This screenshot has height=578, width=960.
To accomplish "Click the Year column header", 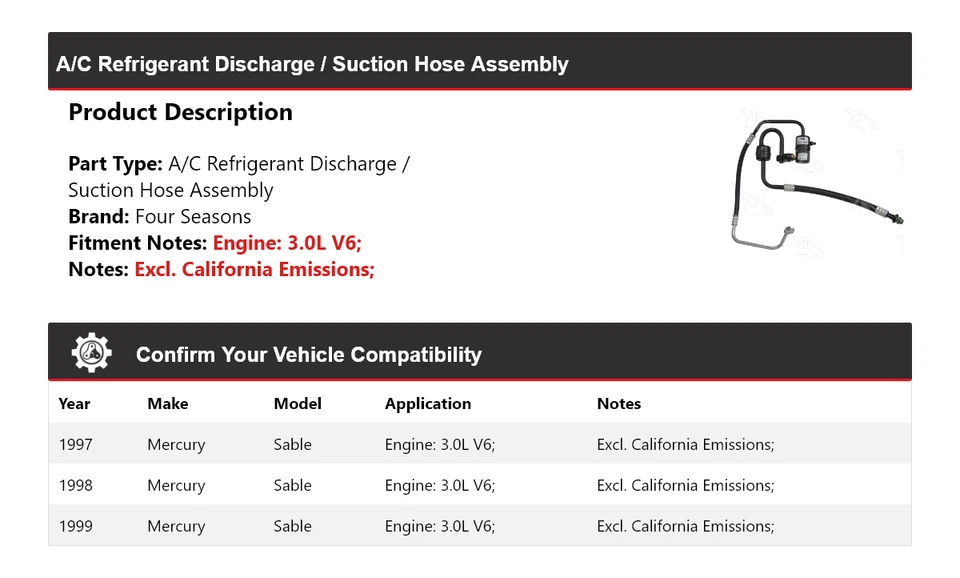I will [74, 404].
